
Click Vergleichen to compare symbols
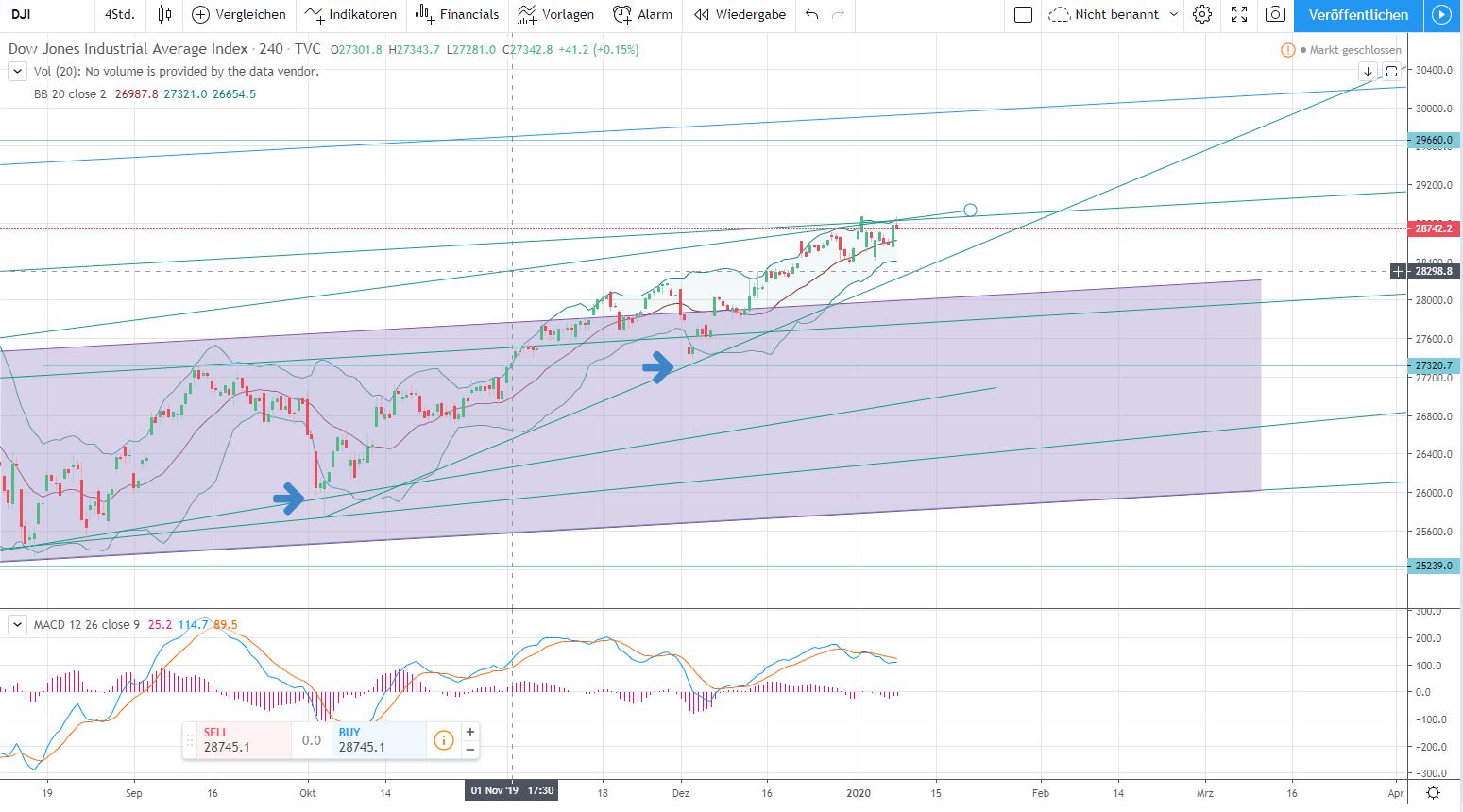tap(239, 14)
